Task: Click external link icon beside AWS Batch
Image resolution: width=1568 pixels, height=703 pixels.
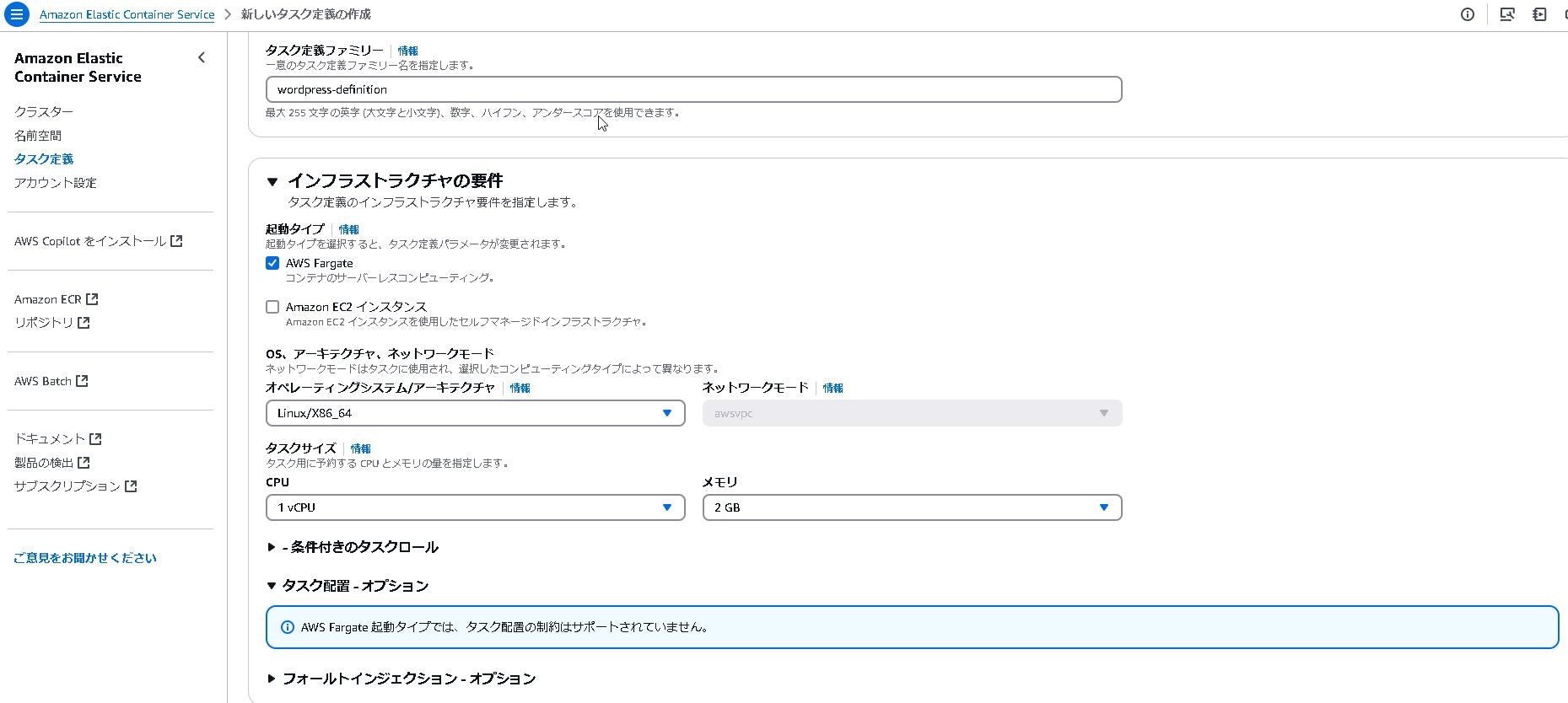Action: point(82,381)
